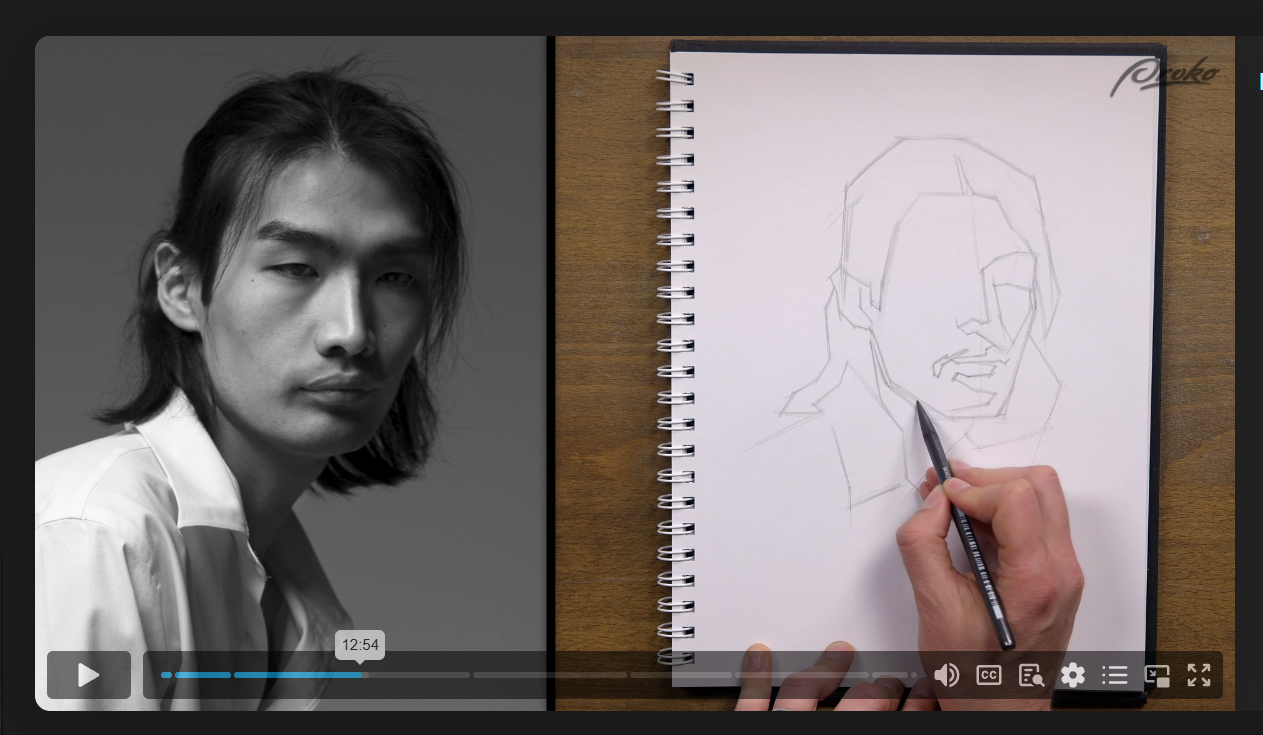Image resolution: width=1263 pixels, height=735 pixels.
Task: Click the 12:54 timestamp tooltip
Action: (360, 645)
